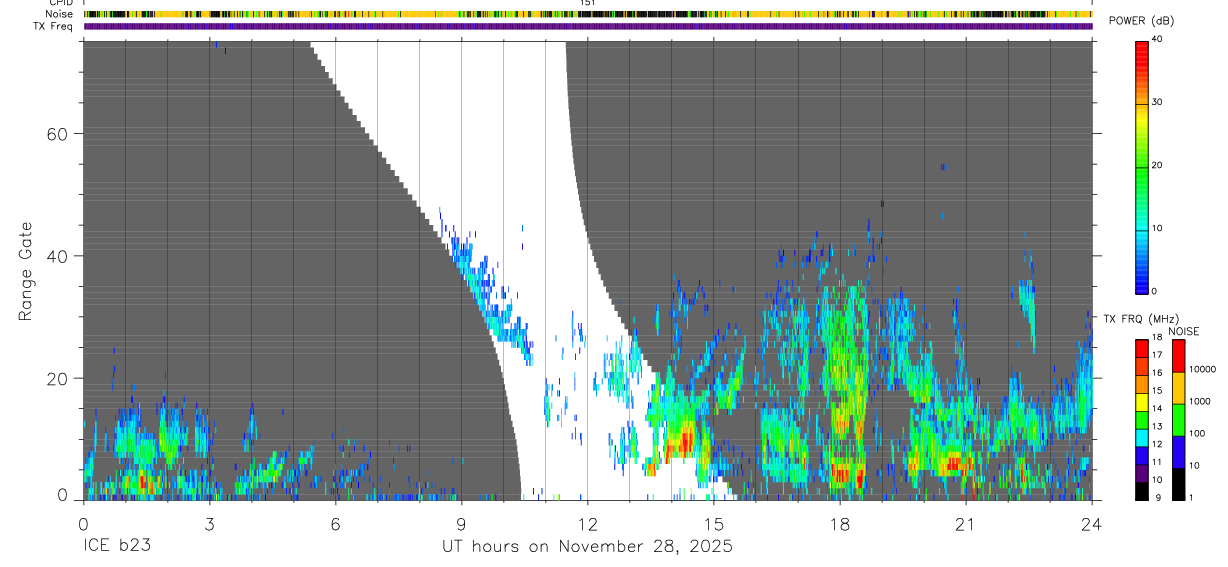
Task: Click the '21' hour tick on the time axis
Action: click(x=966, y=524)
